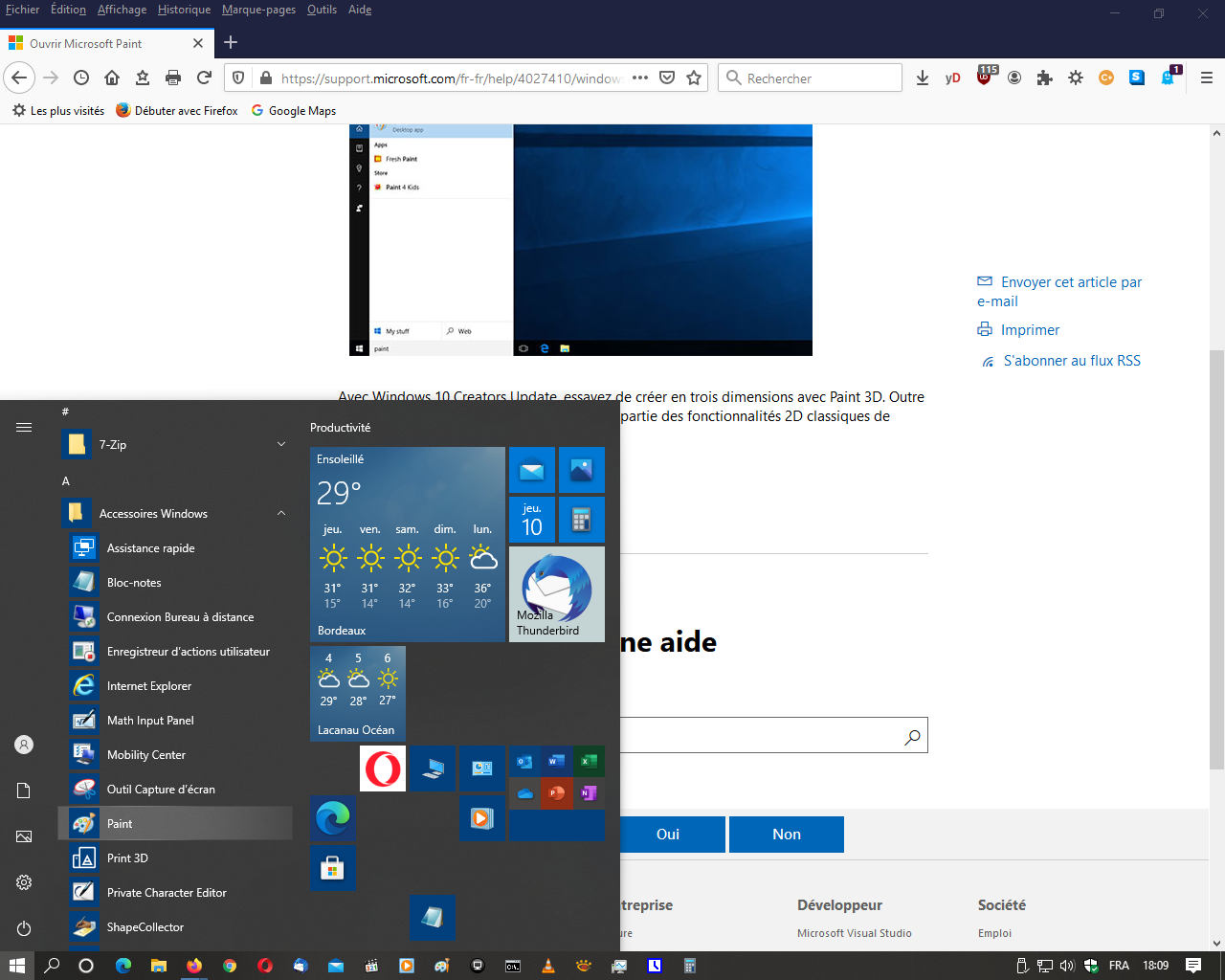This screenshot has width=1225, height=980.
Task: Open the Microsoft Store tile
Action: [333, 868]
